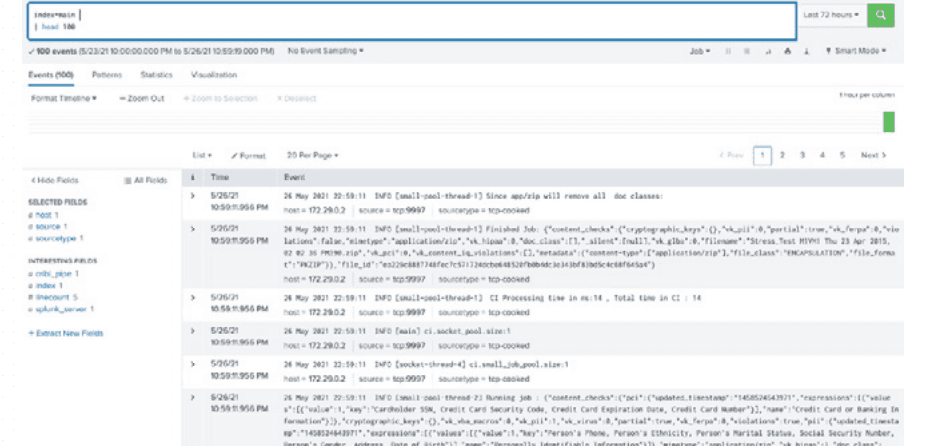928x447 pixels.
Task: Open the No Event Sampling dropdown
Action: pyautogui.click(x=325, y=50)
